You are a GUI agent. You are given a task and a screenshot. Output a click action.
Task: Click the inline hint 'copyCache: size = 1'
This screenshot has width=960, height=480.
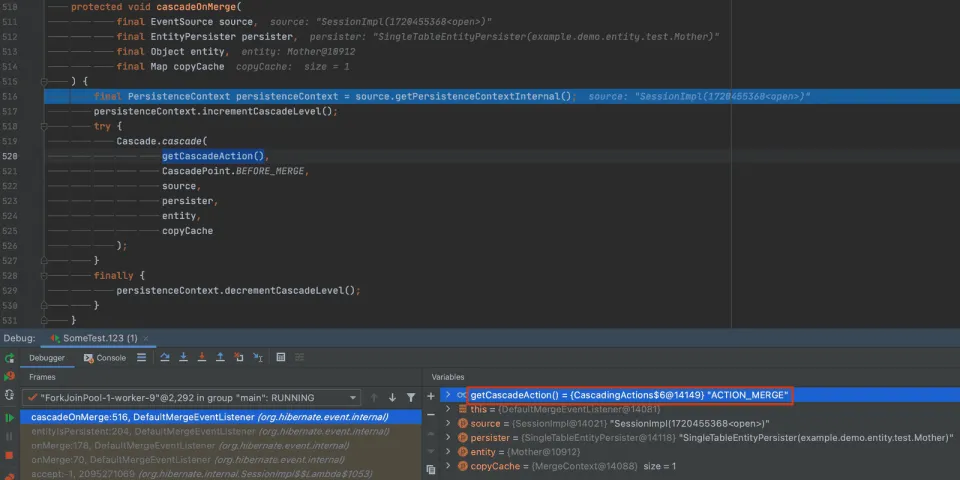point(293,67)
